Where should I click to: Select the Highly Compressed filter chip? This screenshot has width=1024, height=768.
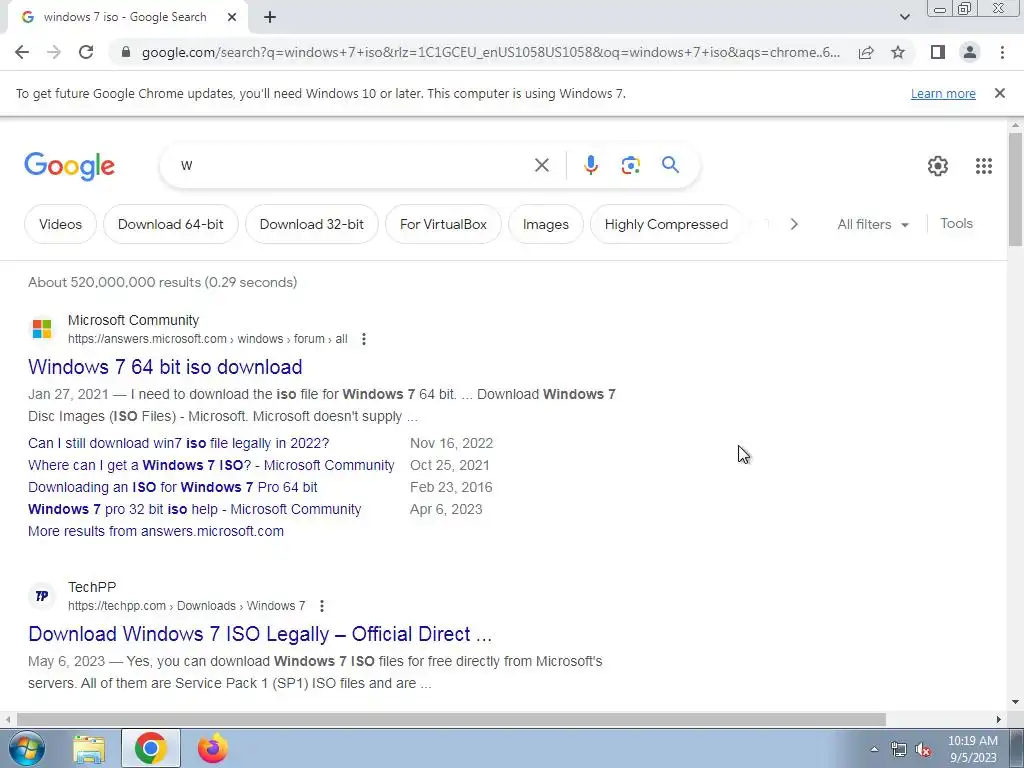[666, 224]
